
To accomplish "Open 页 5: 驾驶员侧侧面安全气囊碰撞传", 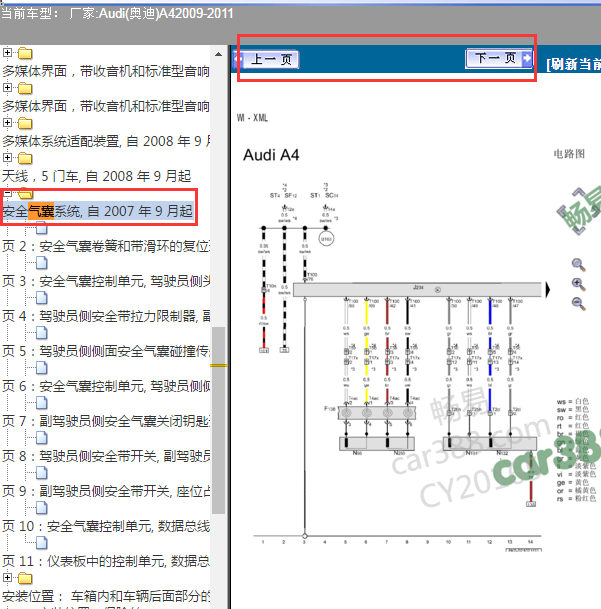I will click(x=106, y=351).
